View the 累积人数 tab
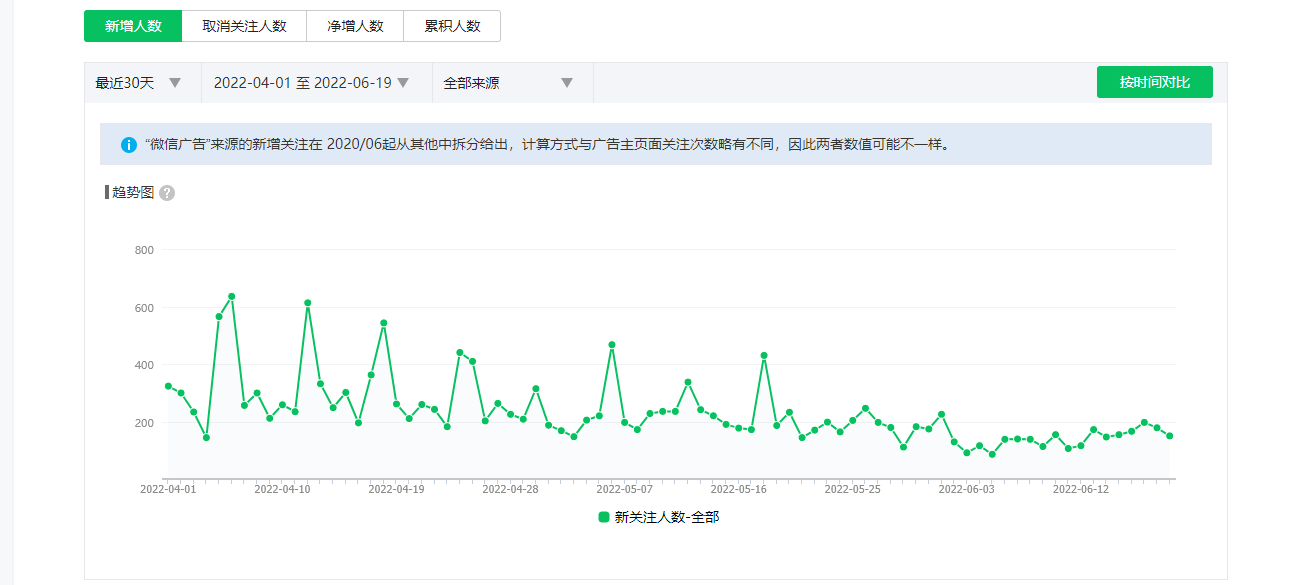Viewport: 1296px width, 585px height. pos(452,27)
